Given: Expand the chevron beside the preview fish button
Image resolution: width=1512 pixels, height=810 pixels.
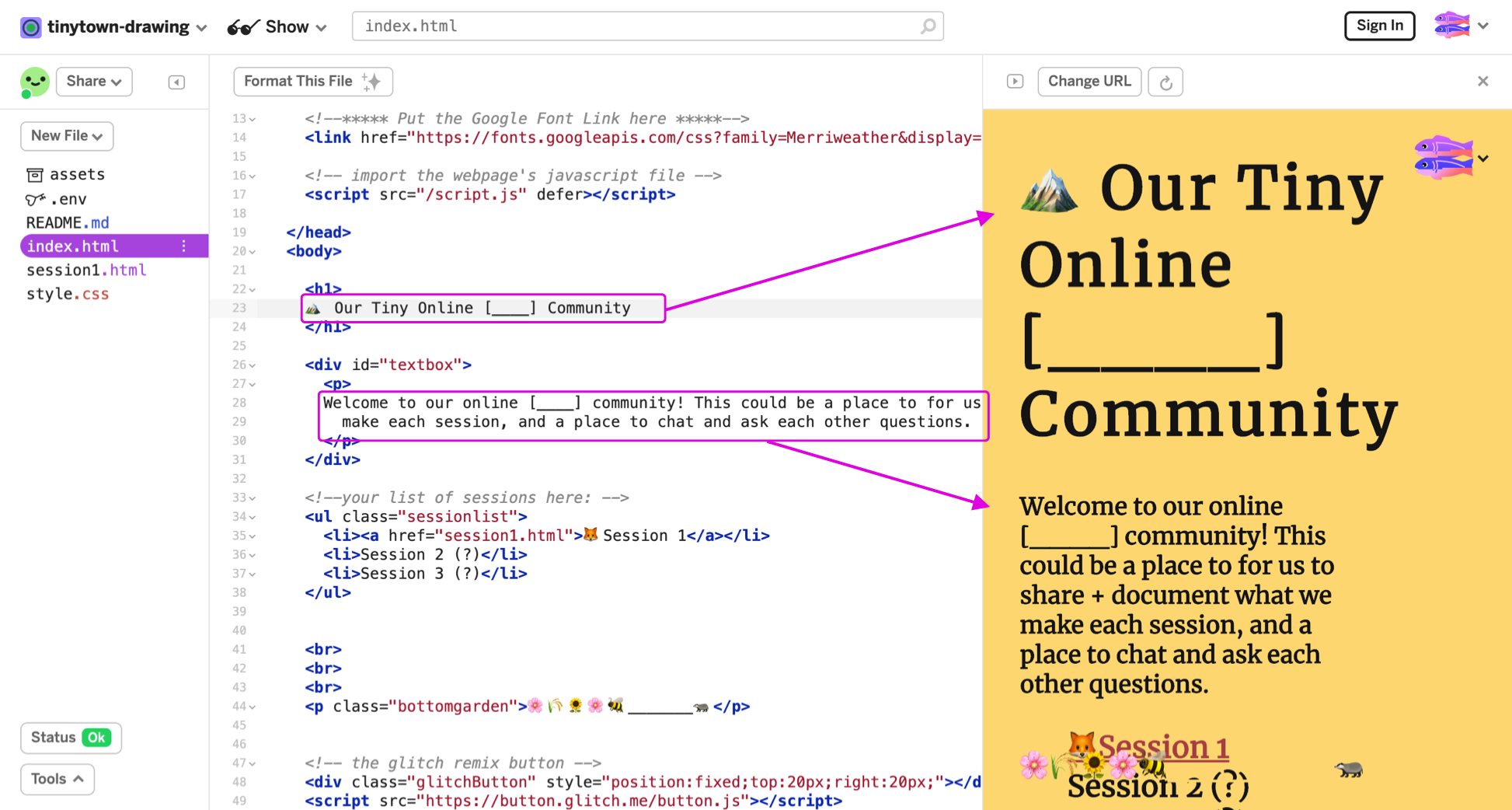Looking at the screenshot, I should point(1483,159).
